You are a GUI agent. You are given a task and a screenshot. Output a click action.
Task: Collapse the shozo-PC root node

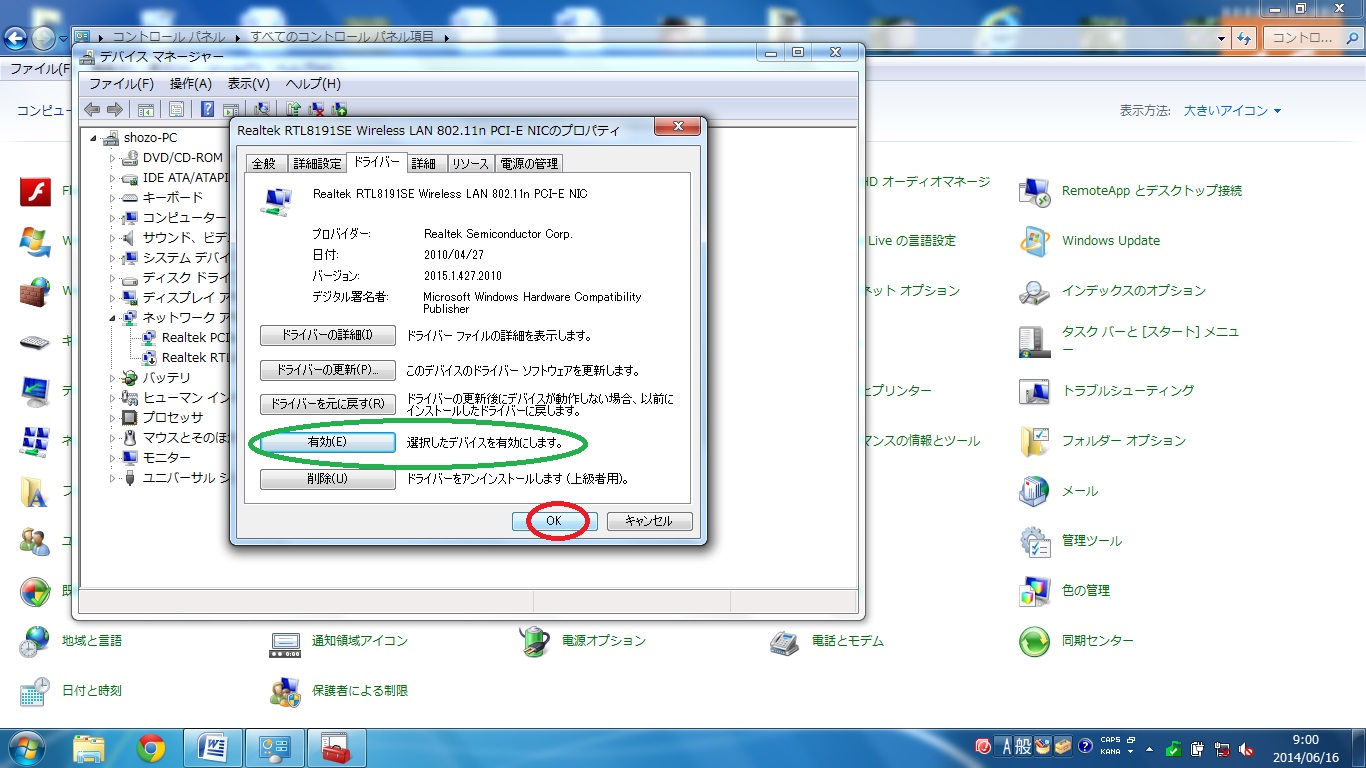tap(94, 138)
